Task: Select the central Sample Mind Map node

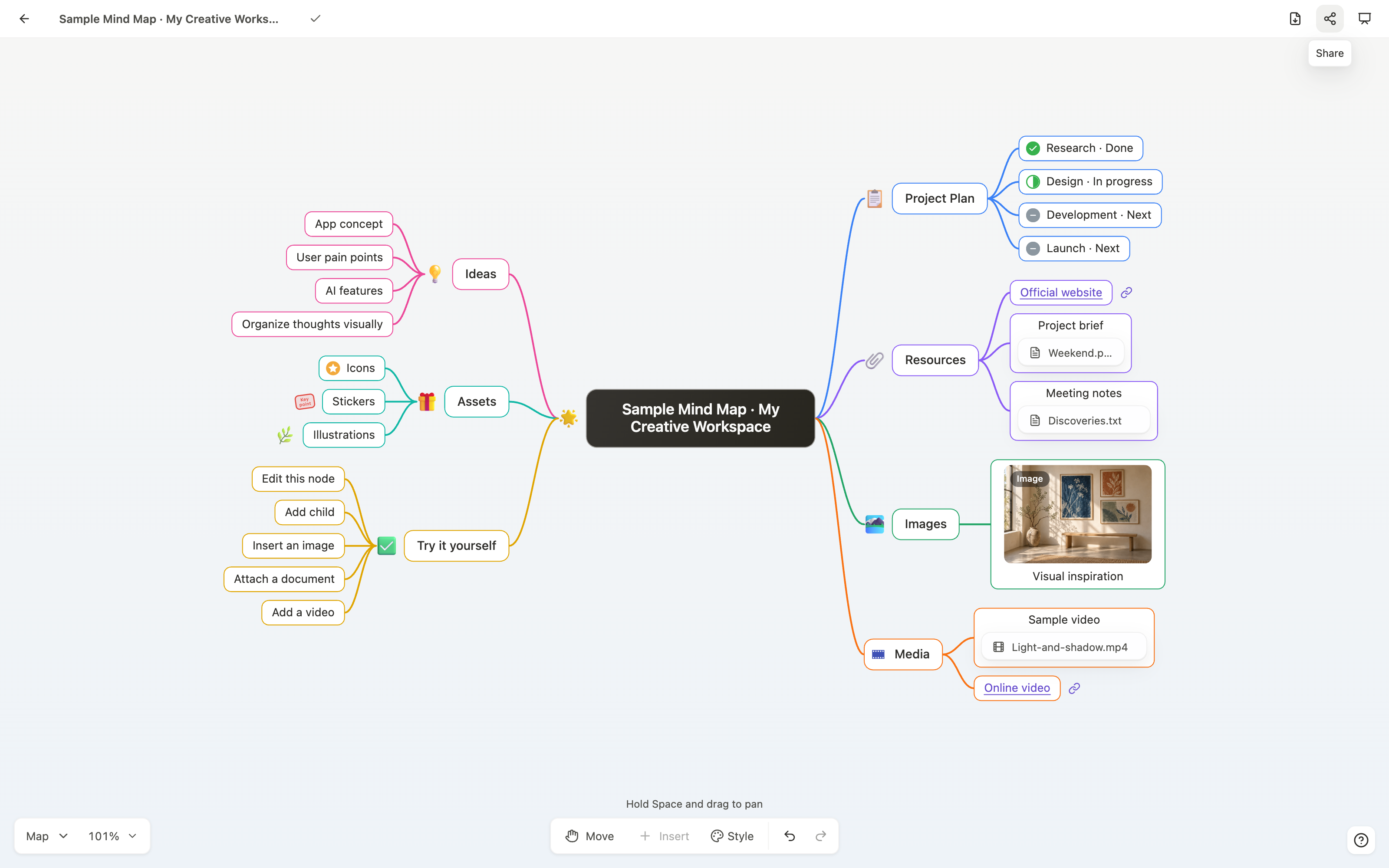Action: tap(700, 418)
